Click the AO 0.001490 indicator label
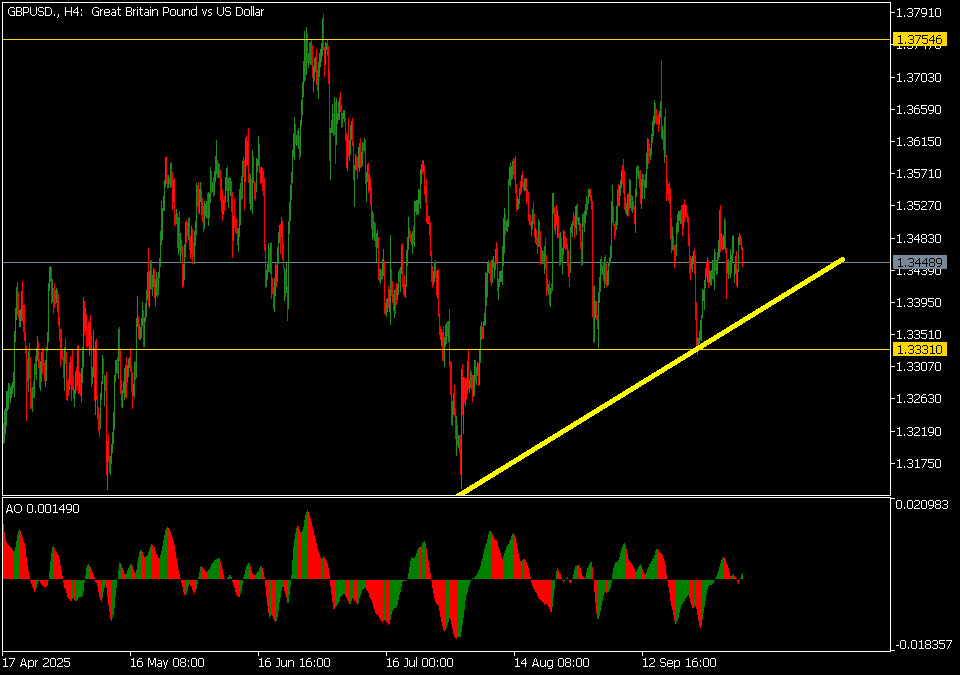 (43, 508)
